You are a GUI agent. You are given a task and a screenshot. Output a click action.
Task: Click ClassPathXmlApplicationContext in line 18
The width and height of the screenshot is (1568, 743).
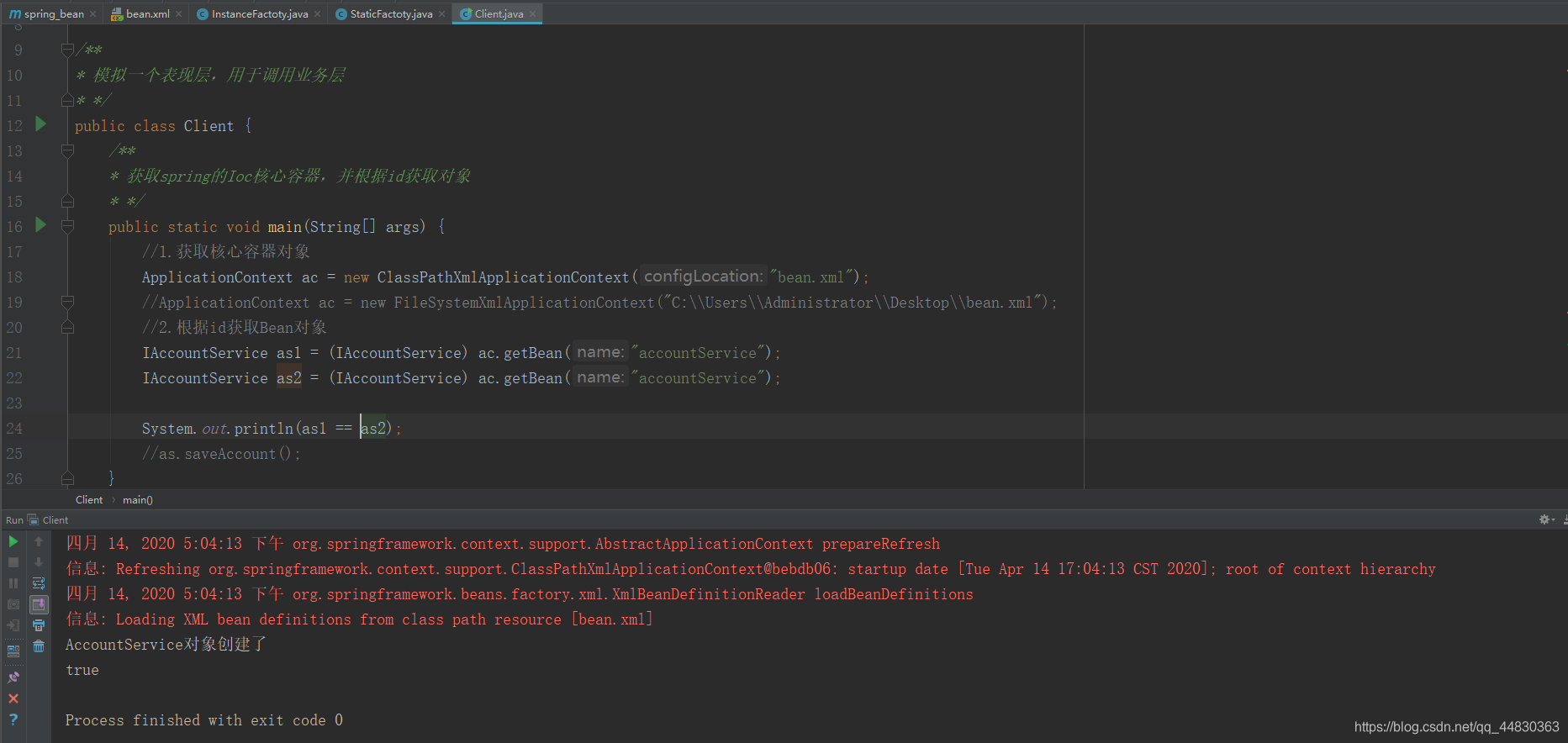tap(503, 277)
